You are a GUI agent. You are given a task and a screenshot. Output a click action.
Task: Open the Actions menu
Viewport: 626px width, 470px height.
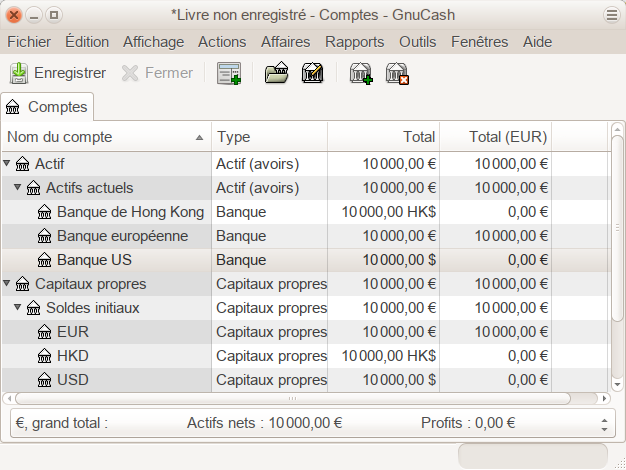tap(222, 42)
